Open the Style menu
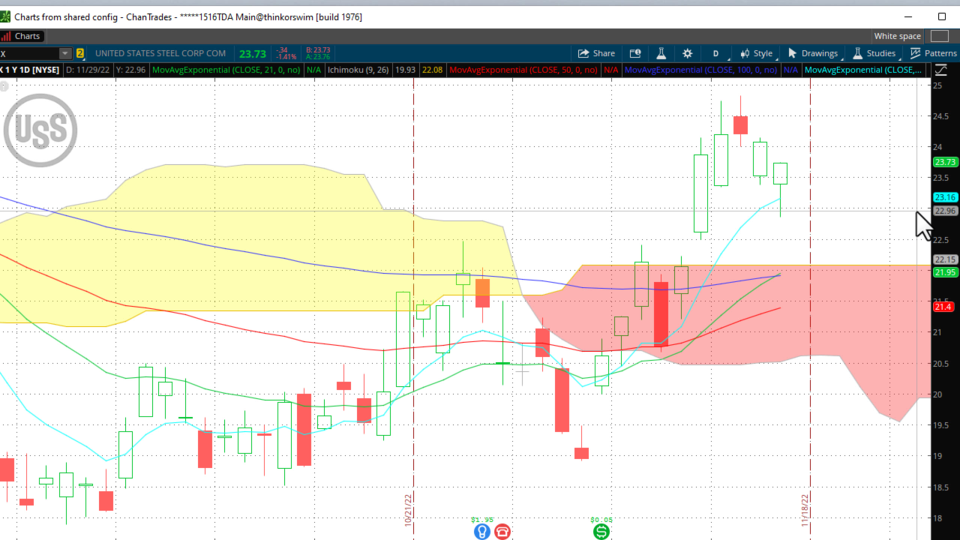 (757, 53)
